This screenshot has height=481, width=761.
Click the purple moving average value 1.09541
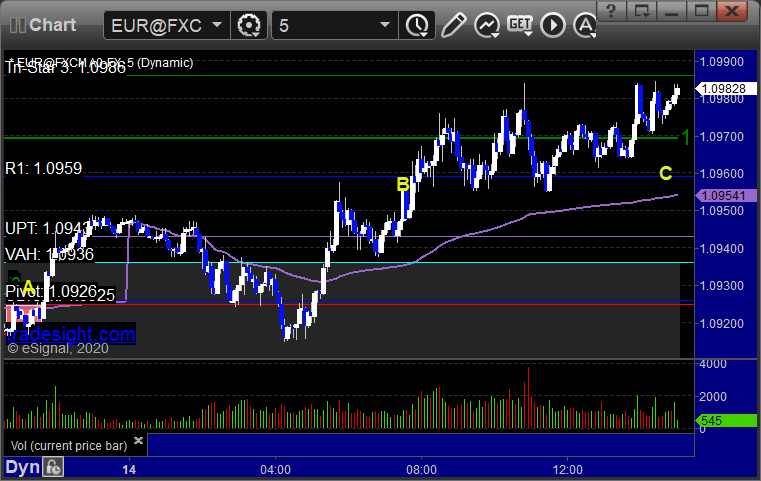725,196
